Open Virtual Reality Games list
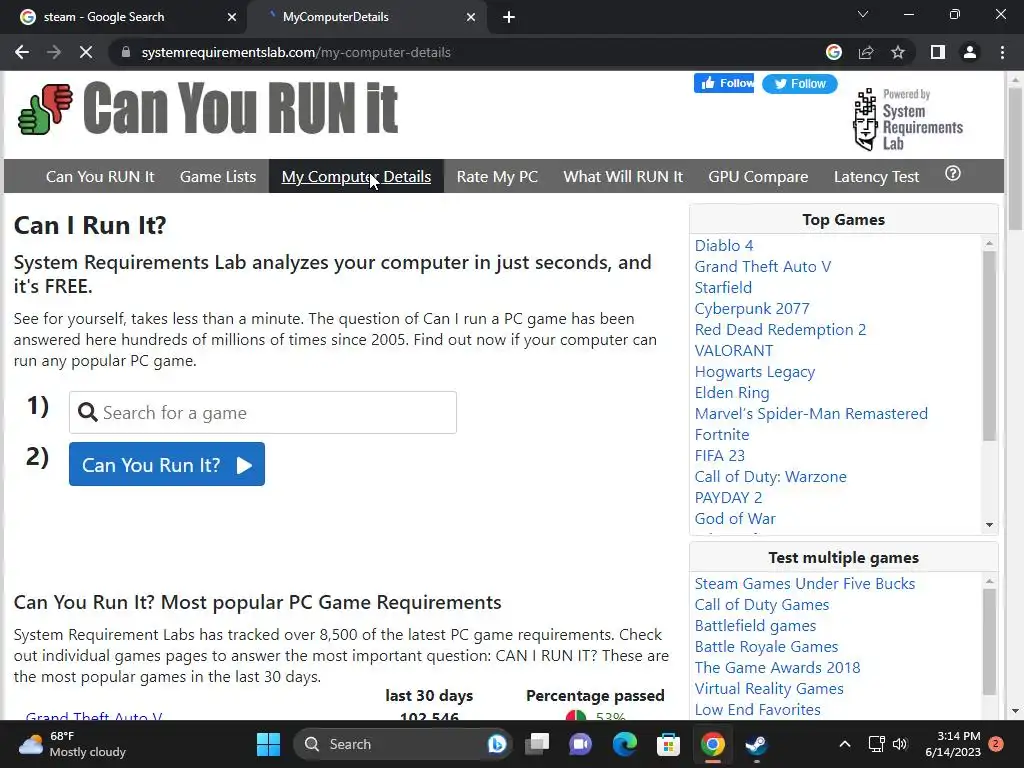This screenshot has height=768, width=1024. click(769, 688)
